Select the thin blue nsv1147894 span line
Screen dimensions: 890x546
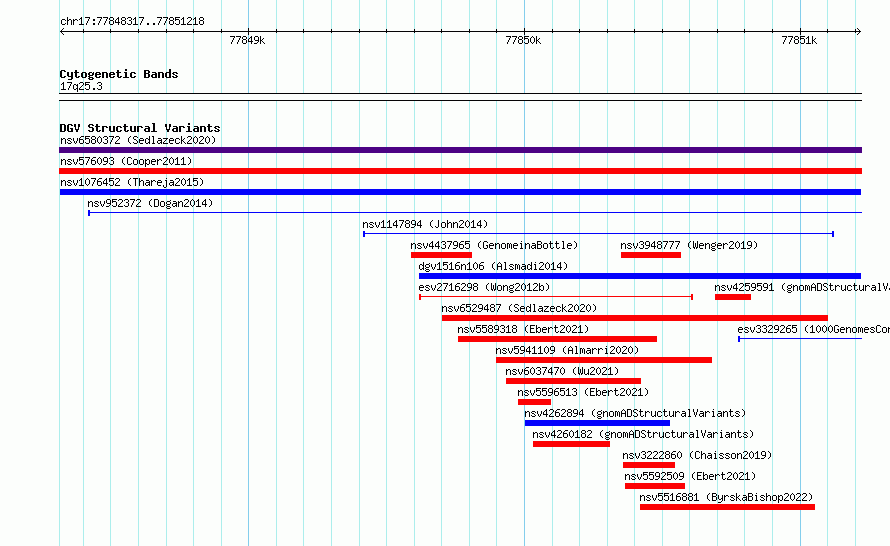(x=598, y=234)
